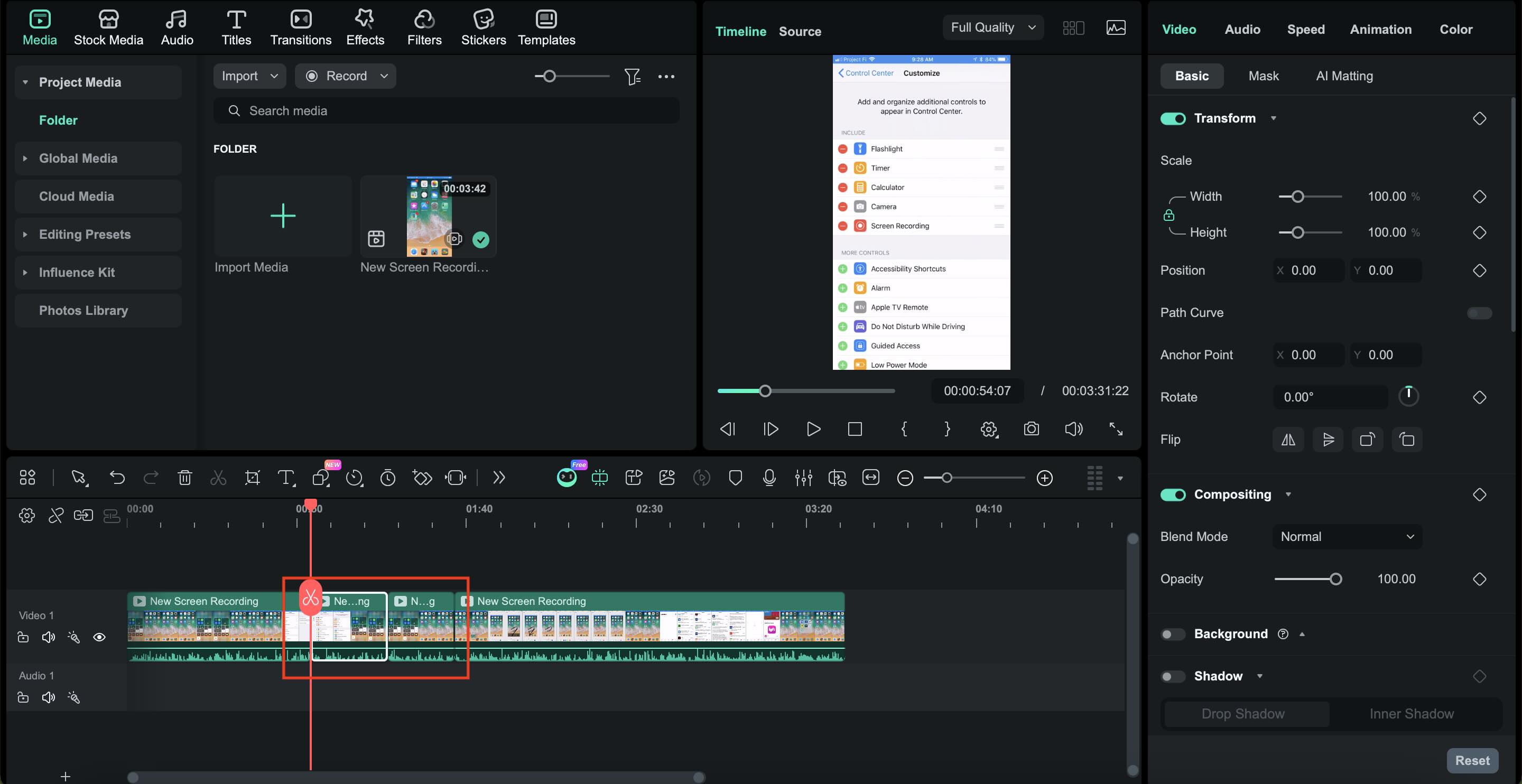Expand the Global Media tree item

pyautogui.click(x=25, y=158)
